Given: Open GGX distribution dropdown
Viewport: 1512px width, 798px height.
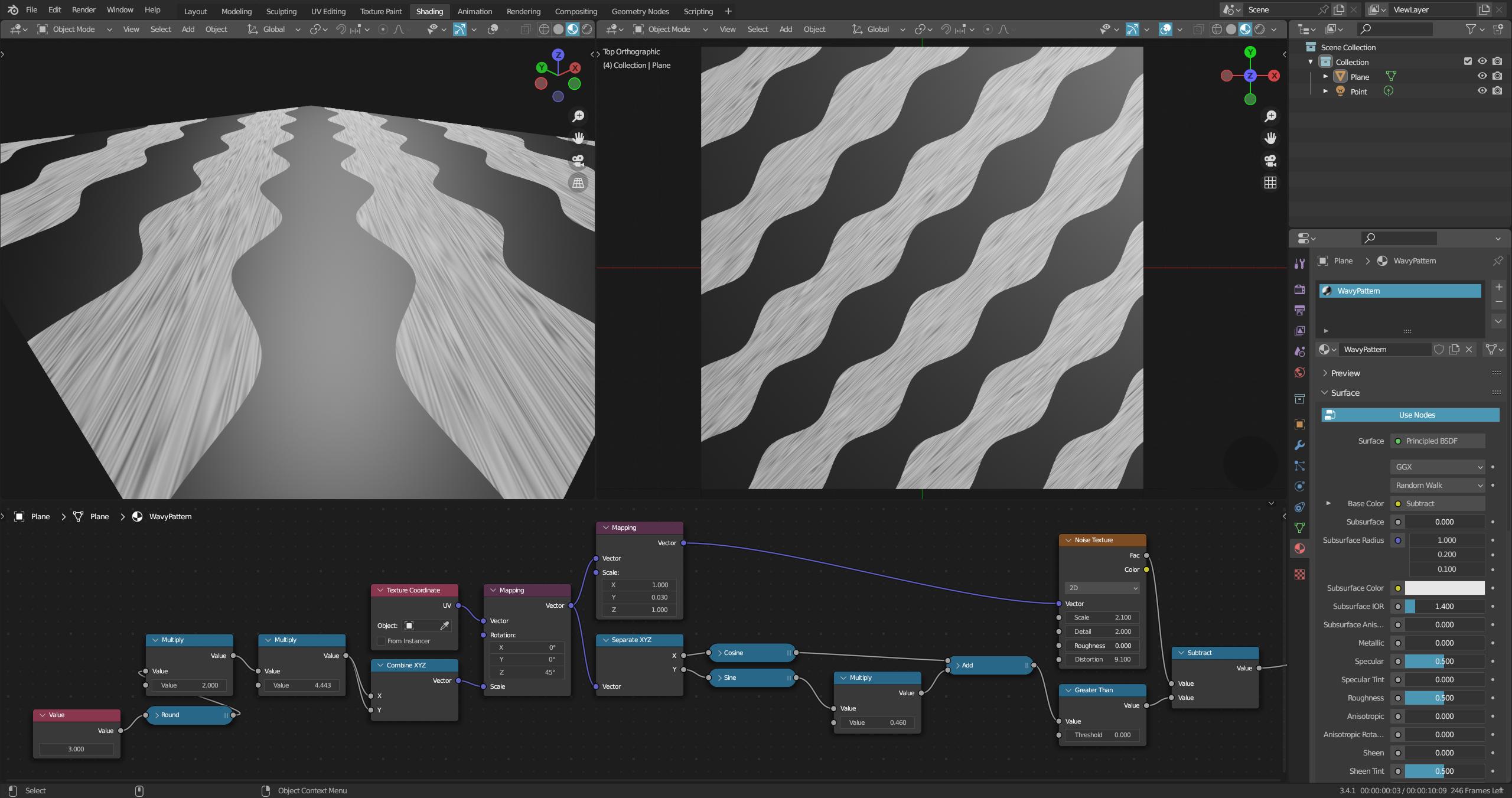Looking at the screenshot, I should 1437,467.
